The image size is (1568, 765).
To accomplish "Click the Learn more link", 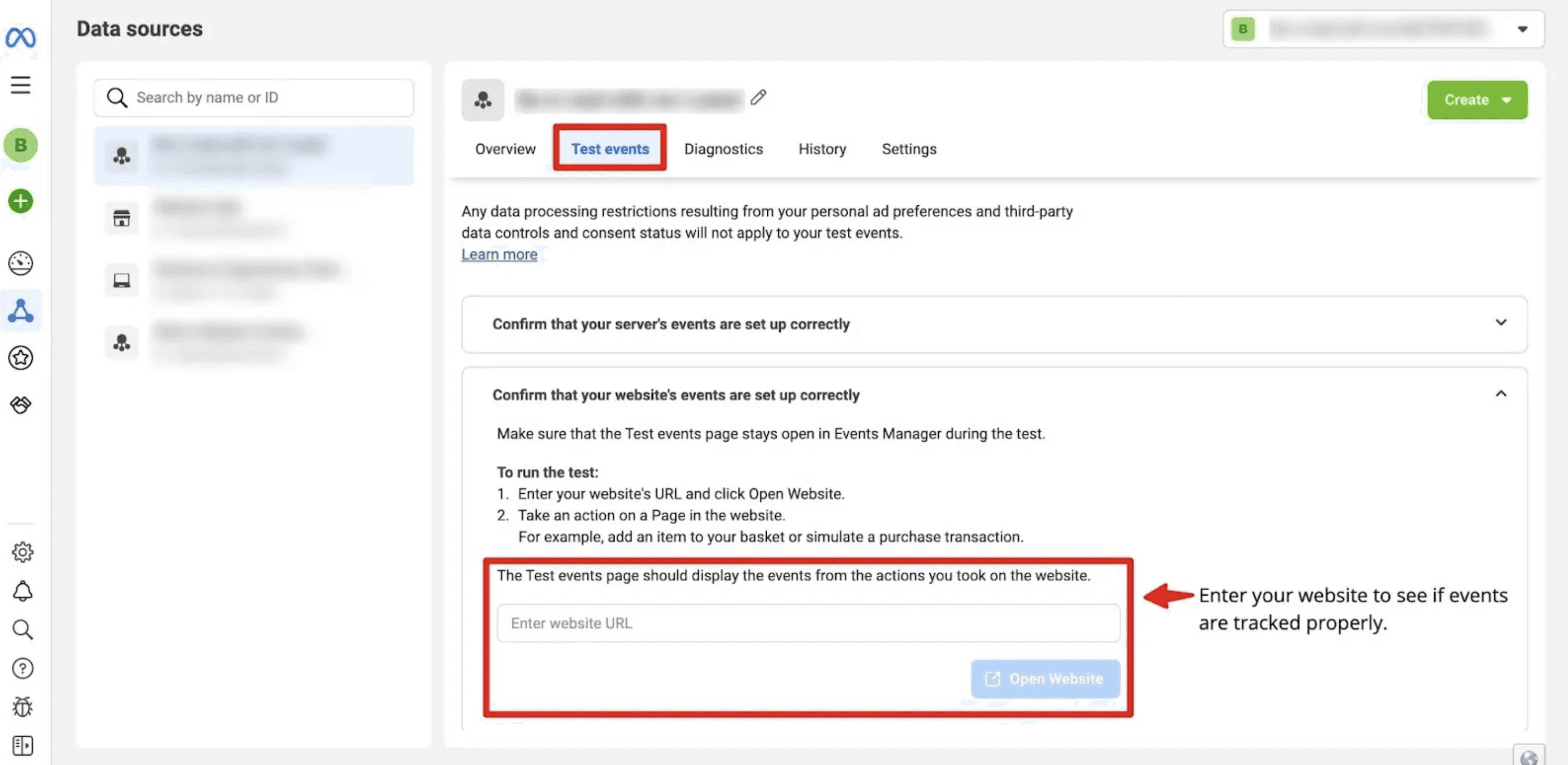I will pyautogui.click(x=499, y=254).
